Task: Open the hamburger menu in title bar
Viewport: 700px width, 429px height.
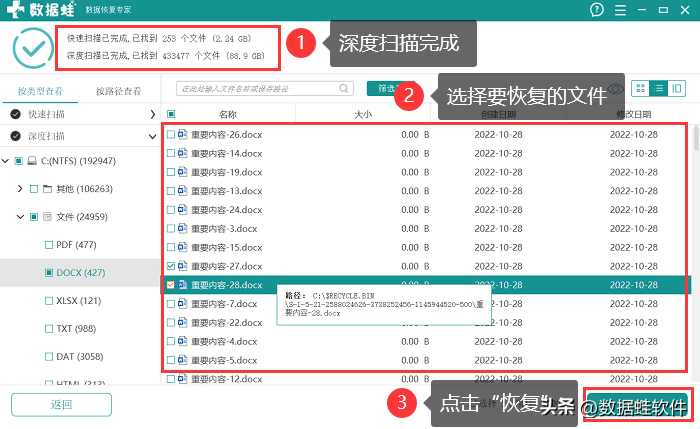Action: [x=620, y=10]
